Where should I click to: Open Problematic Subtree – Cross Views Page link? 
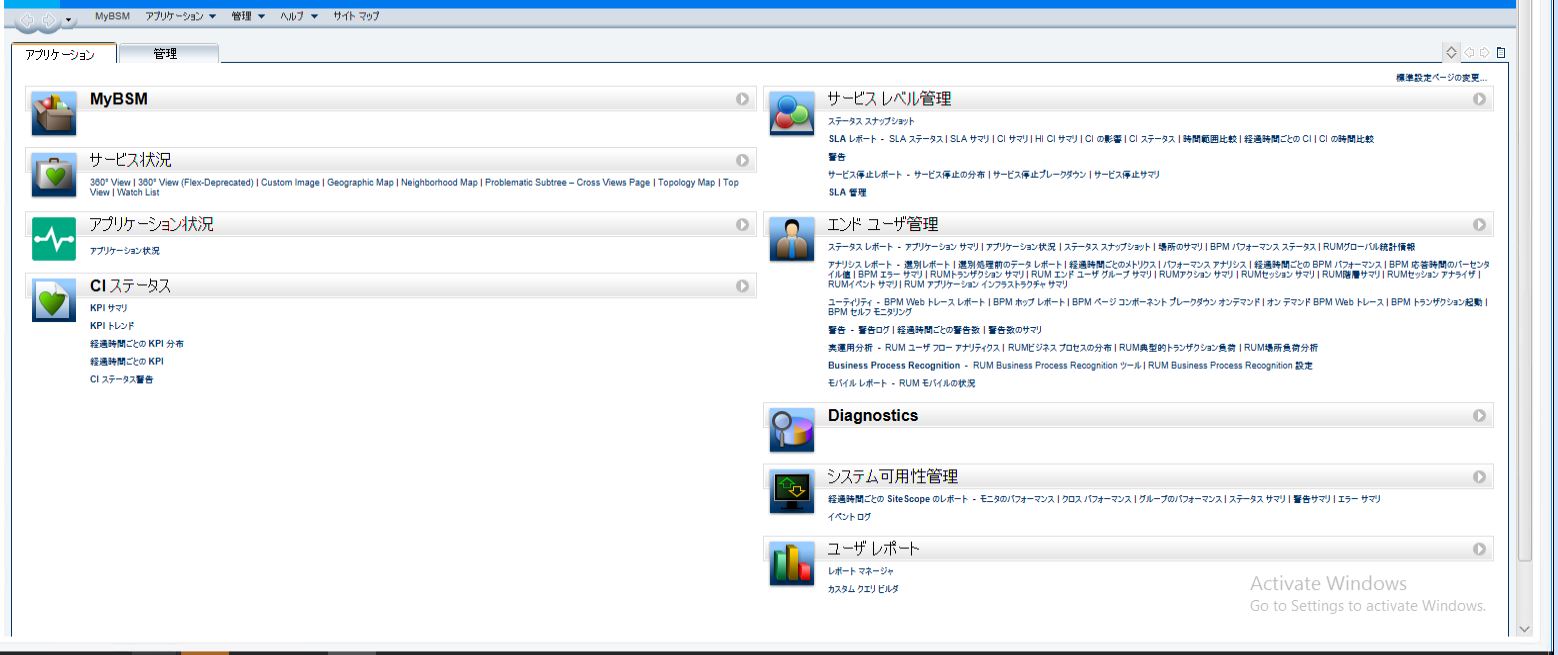(567, 183)
